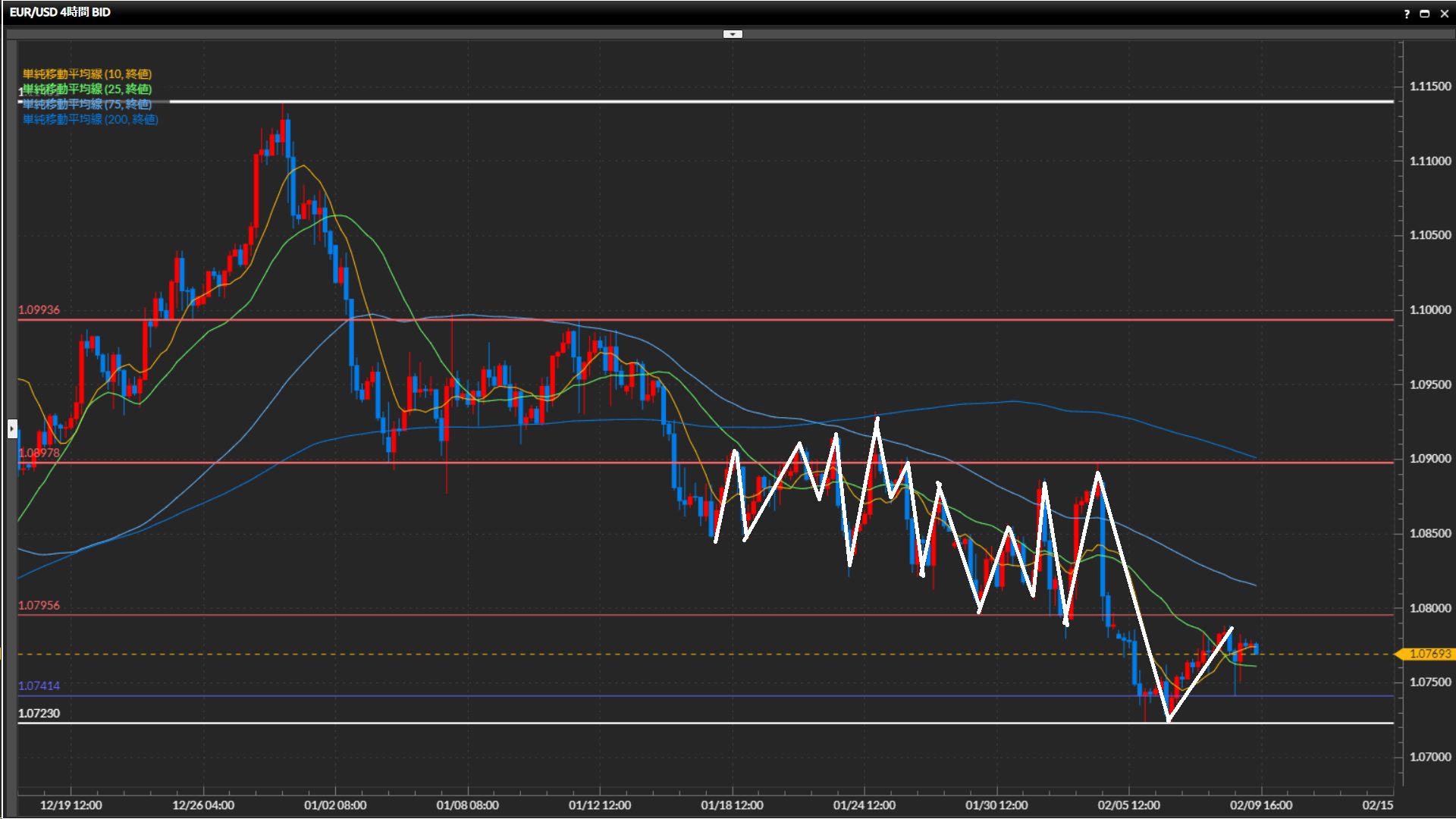This screenshot has height=819, width=1456.
Task: Click the 1.07414 blue line label
Action: pos(39,686)
